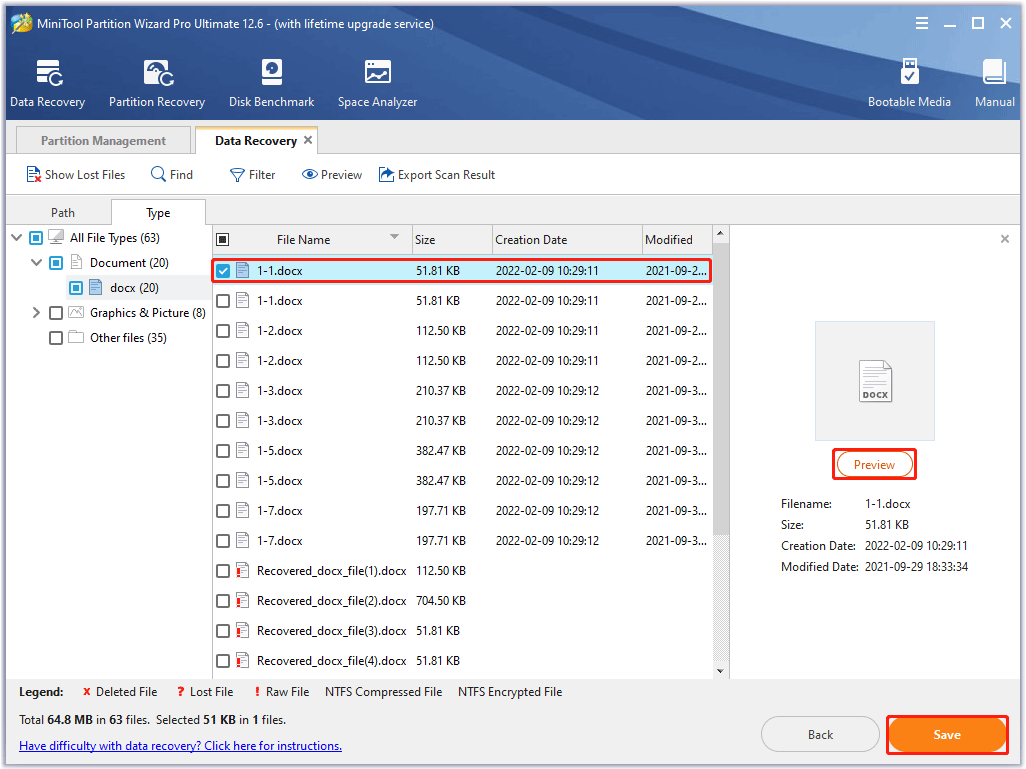
Task: Toggle the All File Types checkbox
Action: click(36, 238)
